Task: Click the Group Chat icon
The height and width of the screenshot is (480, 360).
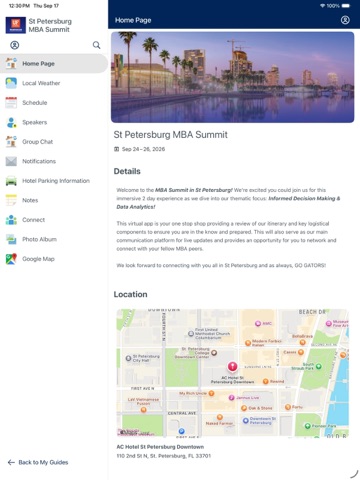Action: click(11, 142)
